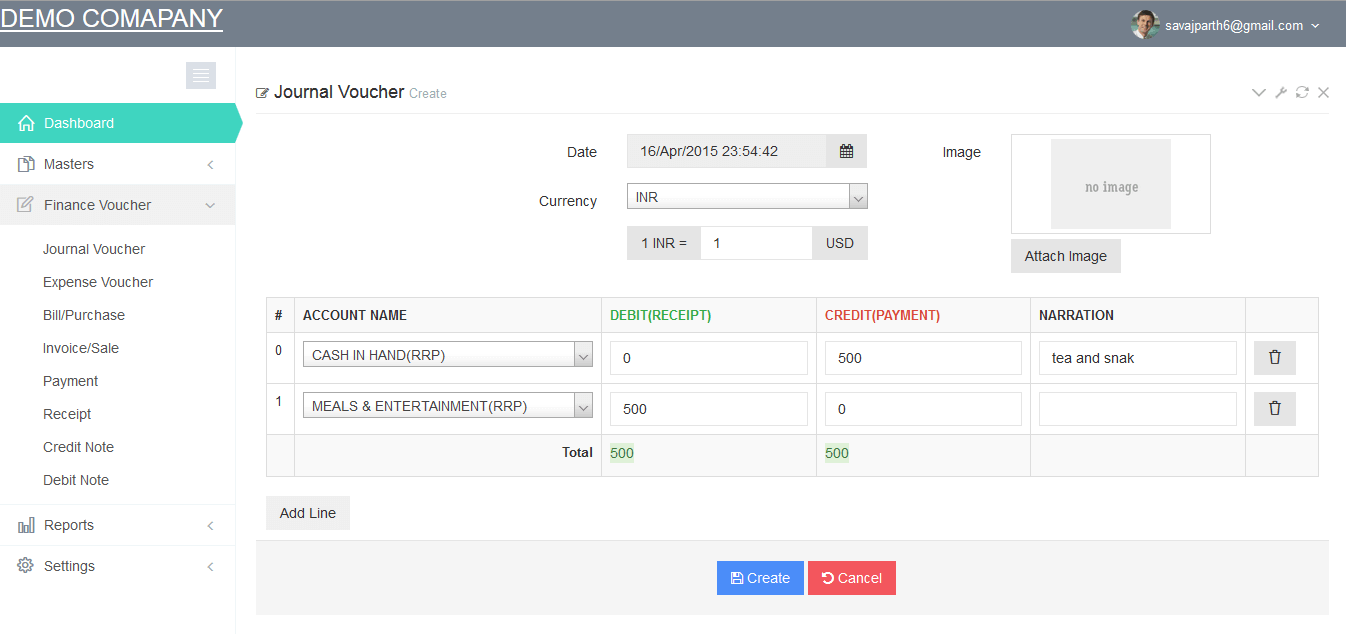Open the CASH IN HAND(RRP) account dropdown
Viewport: 1346px width, 634px height.
pos(448,354)
